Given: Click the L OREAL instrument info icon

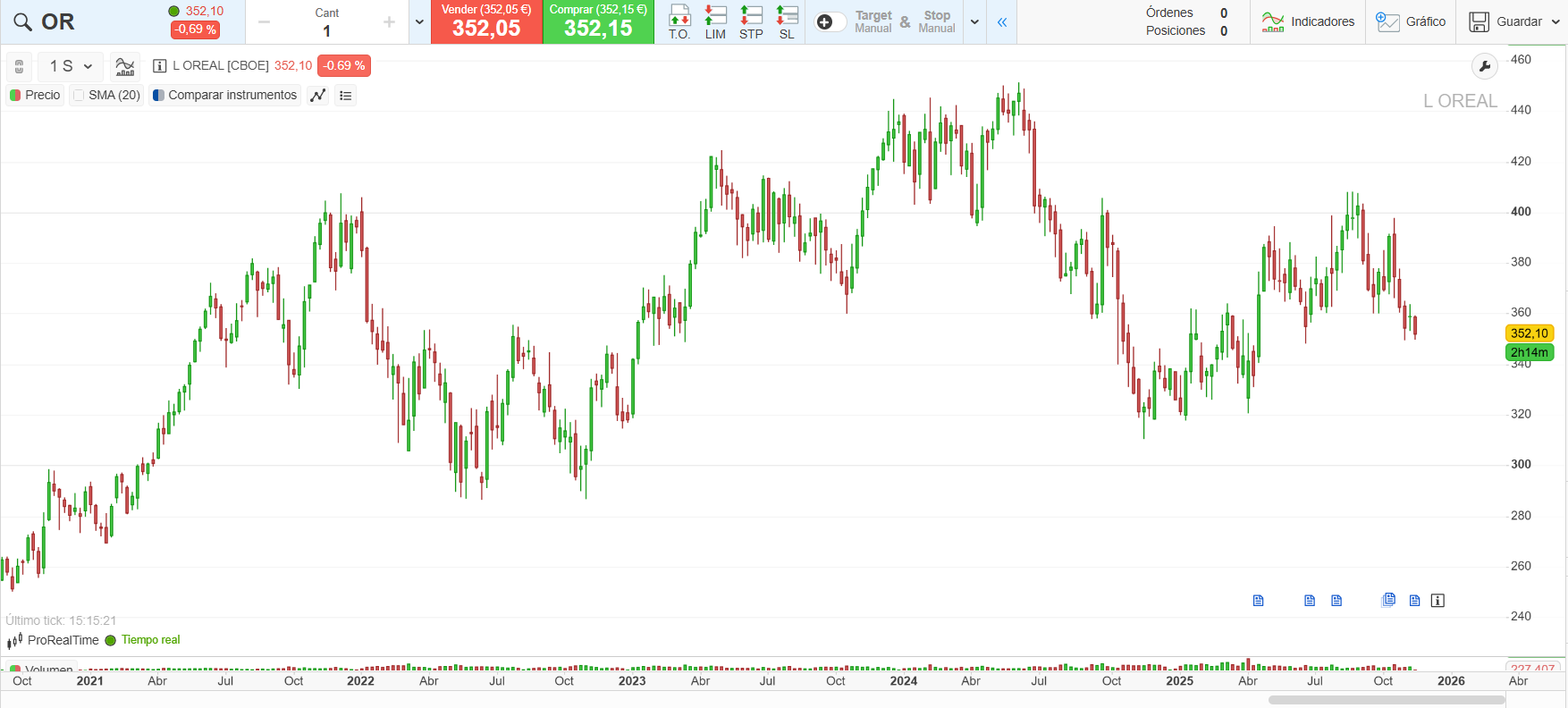Looking at the screenshot, I should click(x=160, y=66).
